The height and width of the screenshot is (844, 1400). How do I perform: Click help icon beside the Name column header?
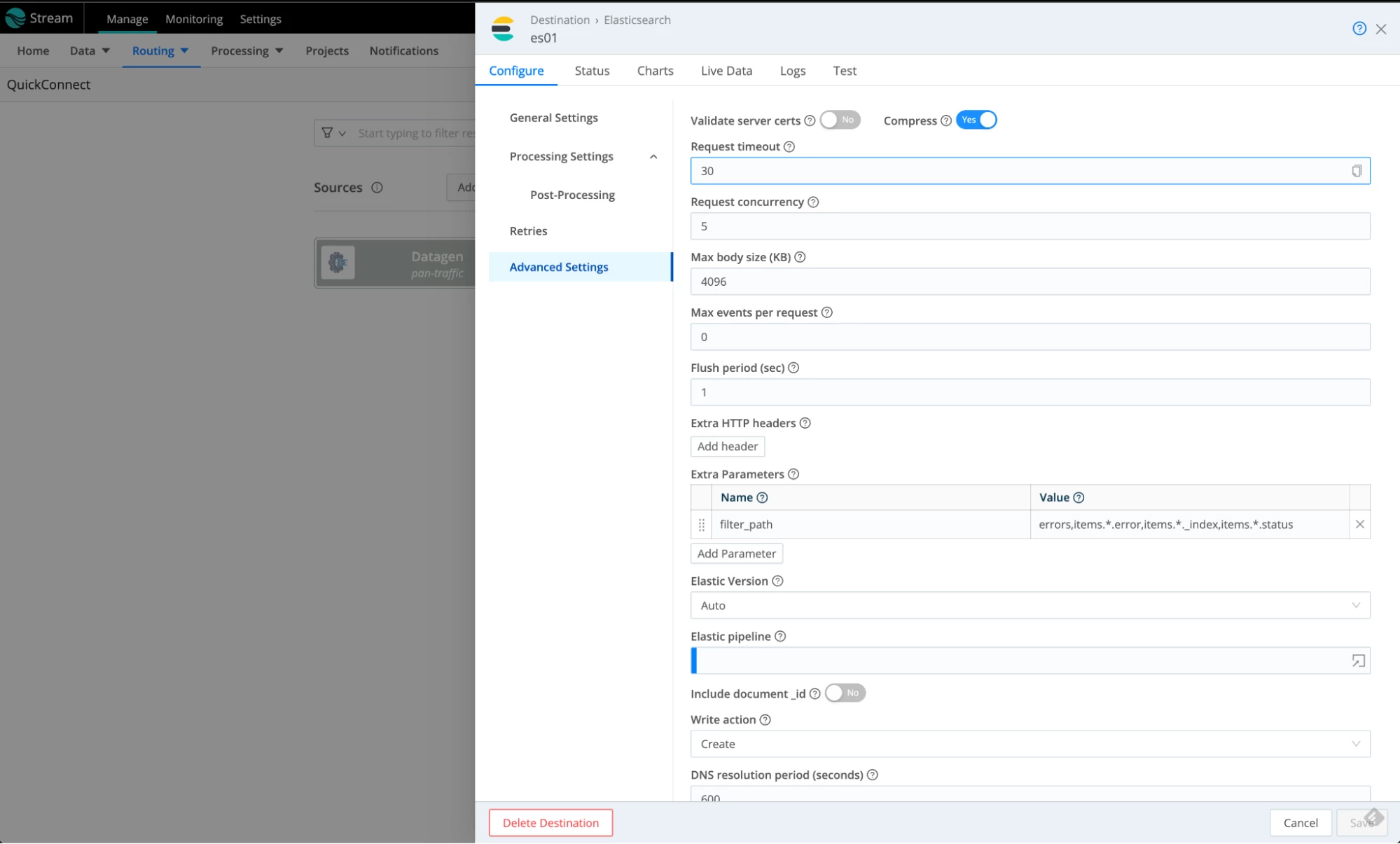(x=763, y=497)
